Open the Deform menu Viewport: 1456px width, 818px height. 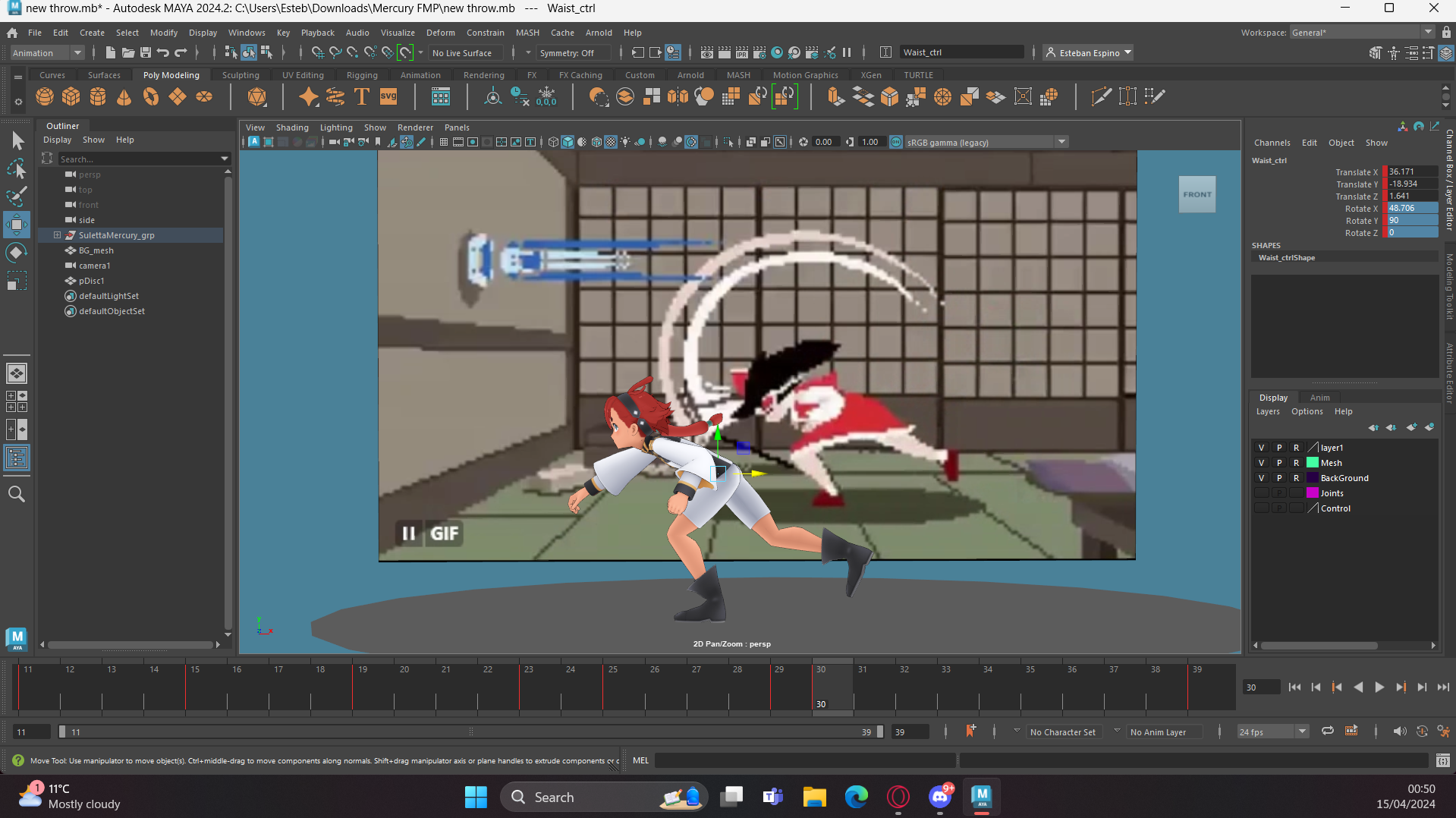[441, 33]
